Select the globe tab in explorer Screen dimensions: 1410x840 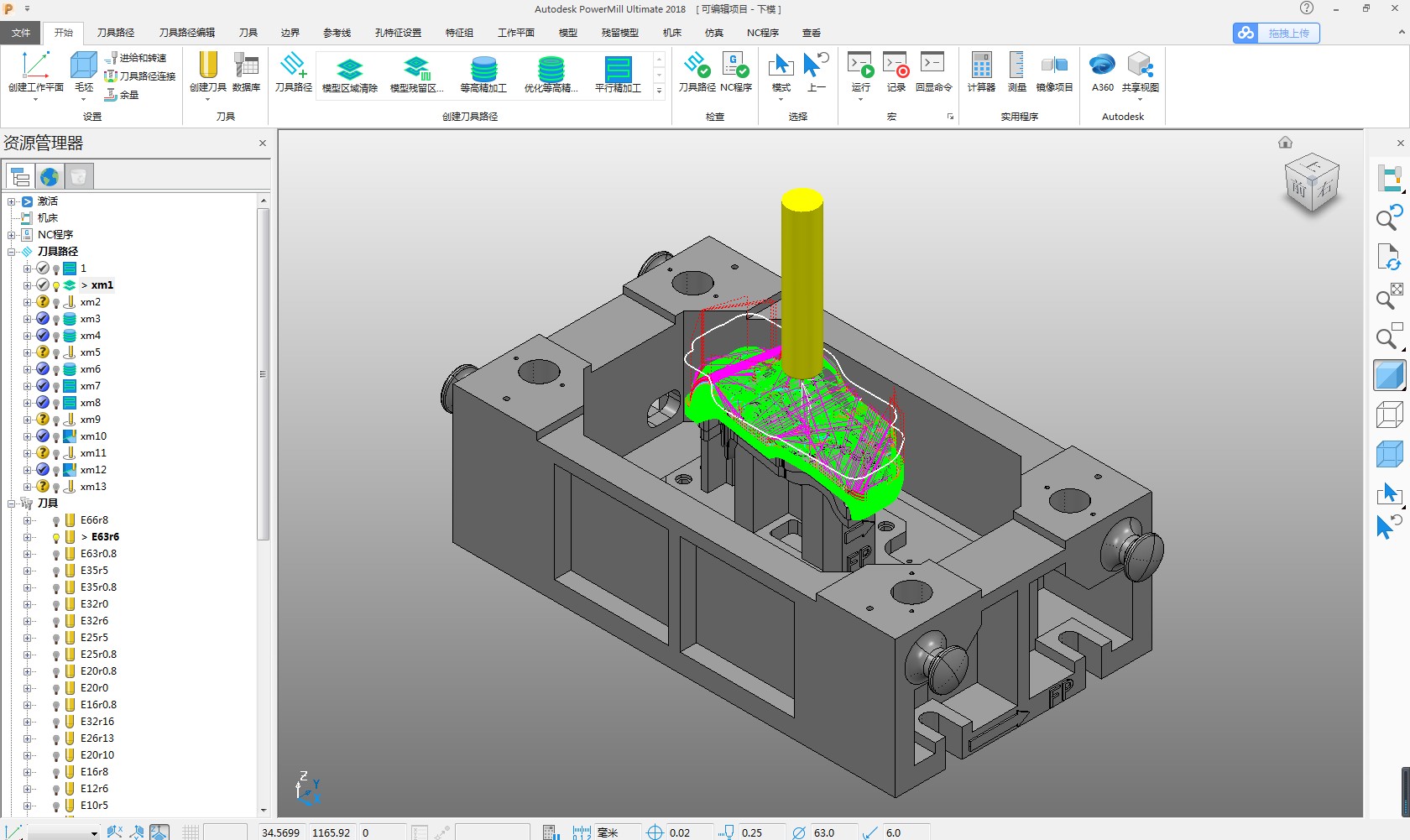[x=50, y=177]
